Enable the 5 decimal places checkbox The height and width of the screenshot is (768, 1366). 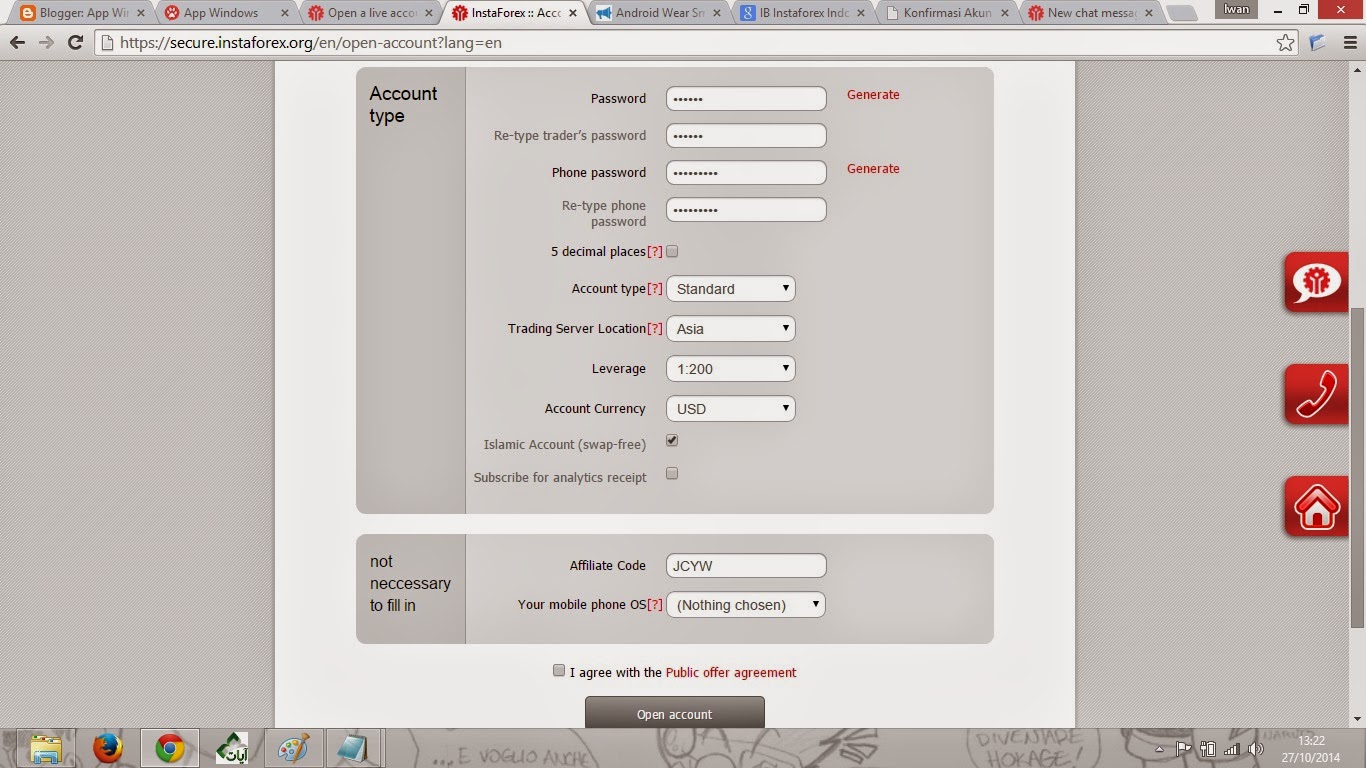[x=672, y=251]
